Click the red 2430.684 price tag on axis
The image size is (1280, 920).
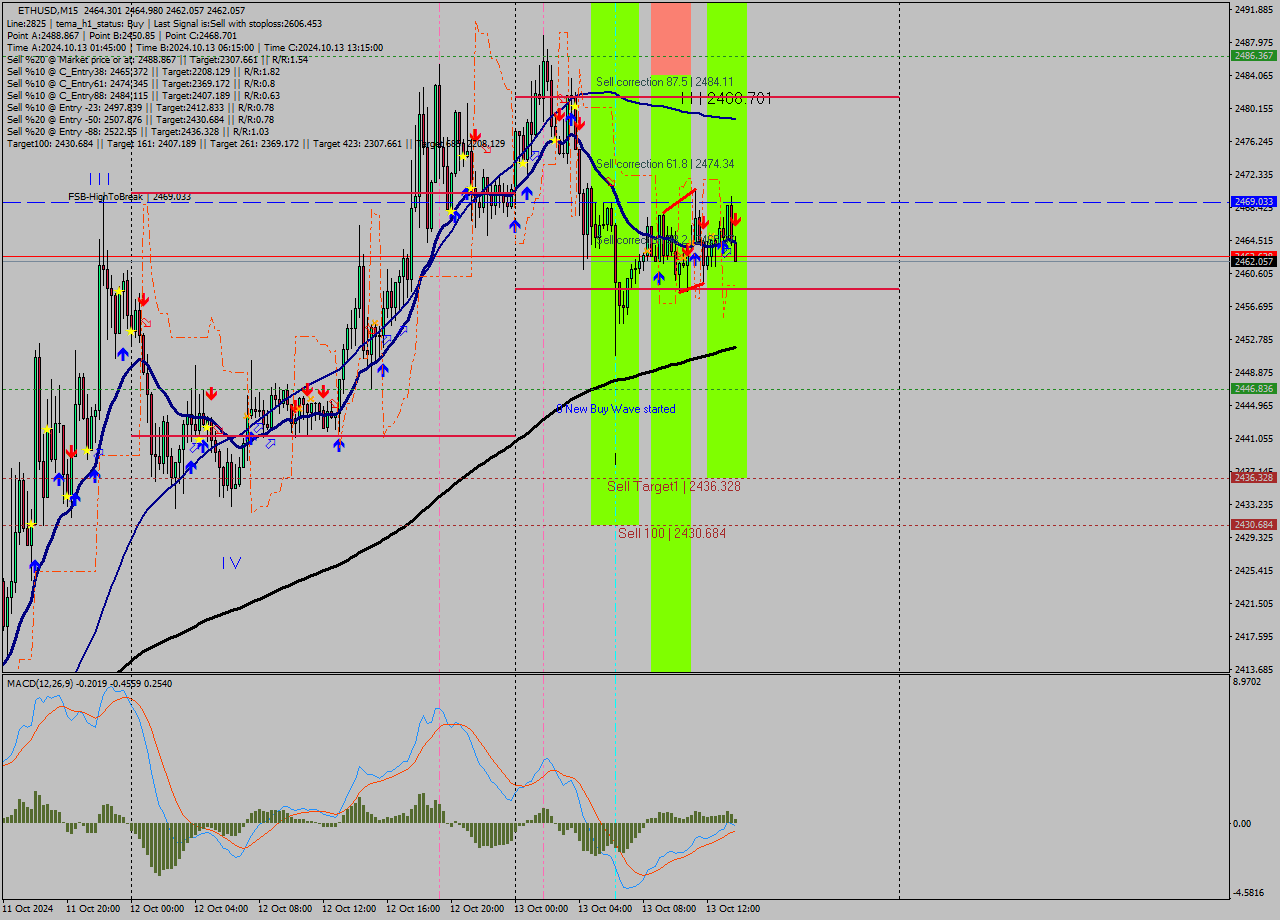click(1254, 525)
